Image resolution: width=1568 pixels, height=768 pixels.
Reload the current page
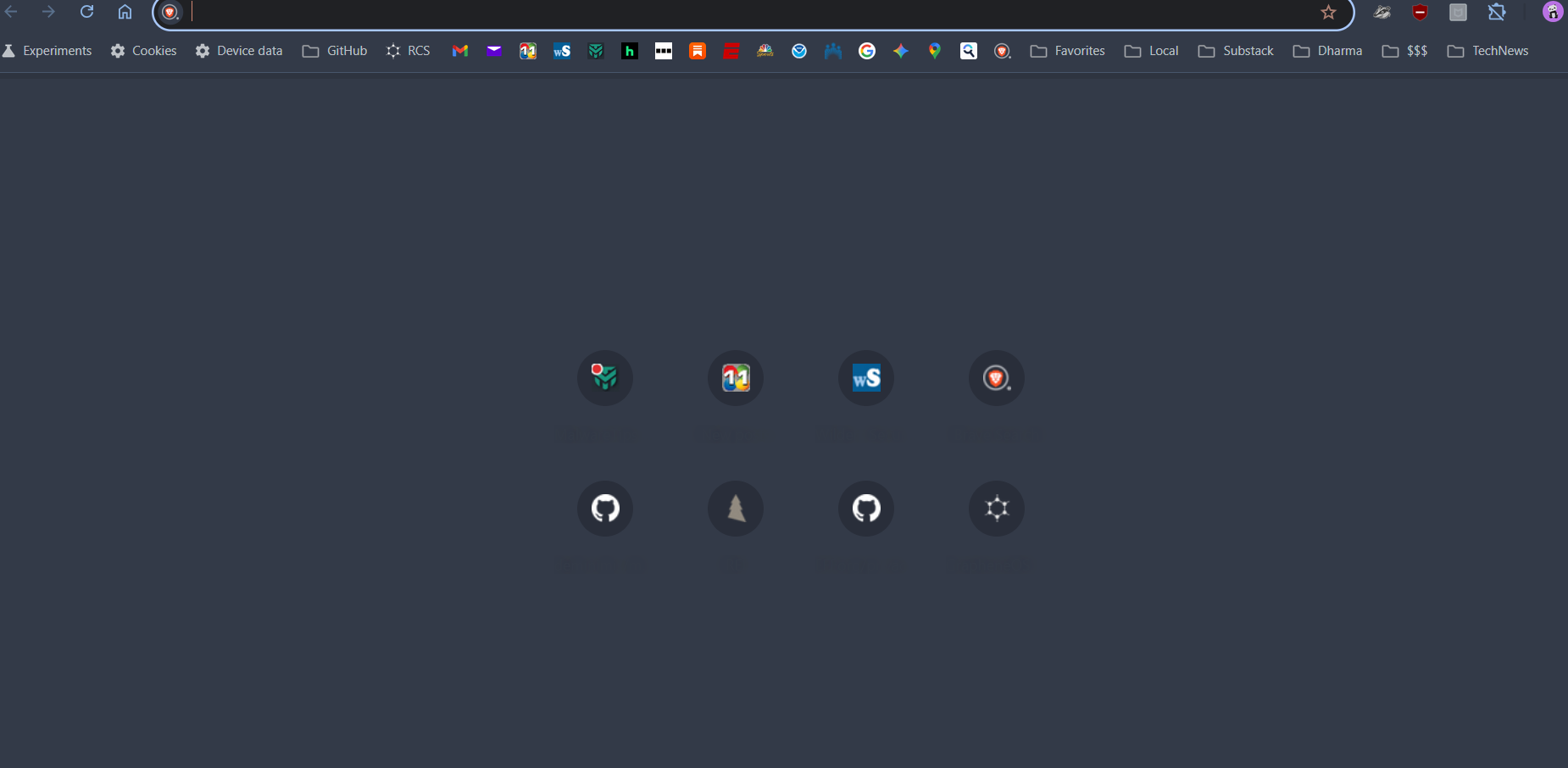click(x=86, y=12)
